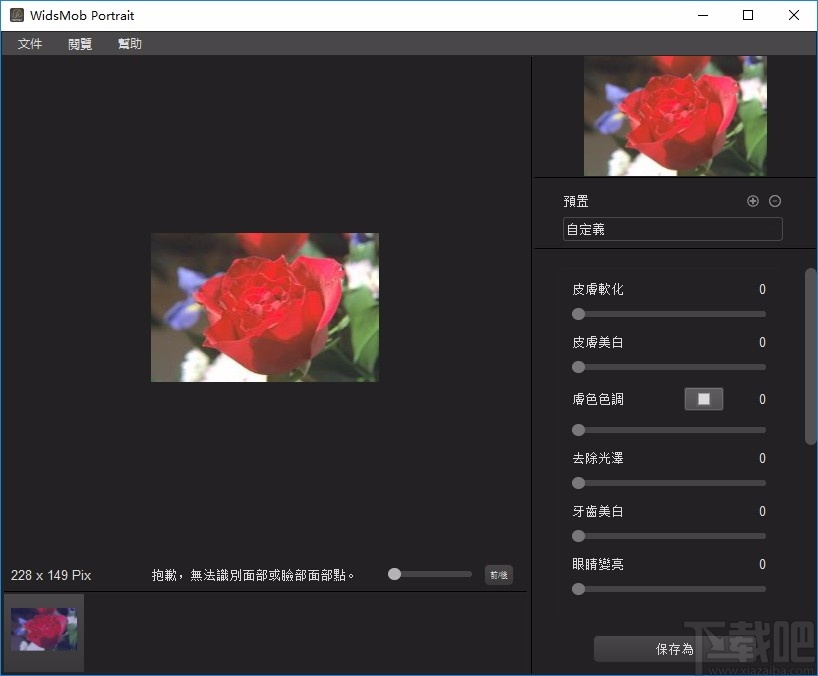Close the WidsMob Portrait window
This screenshot has height=676, width=818.
(x=793, y=15)
